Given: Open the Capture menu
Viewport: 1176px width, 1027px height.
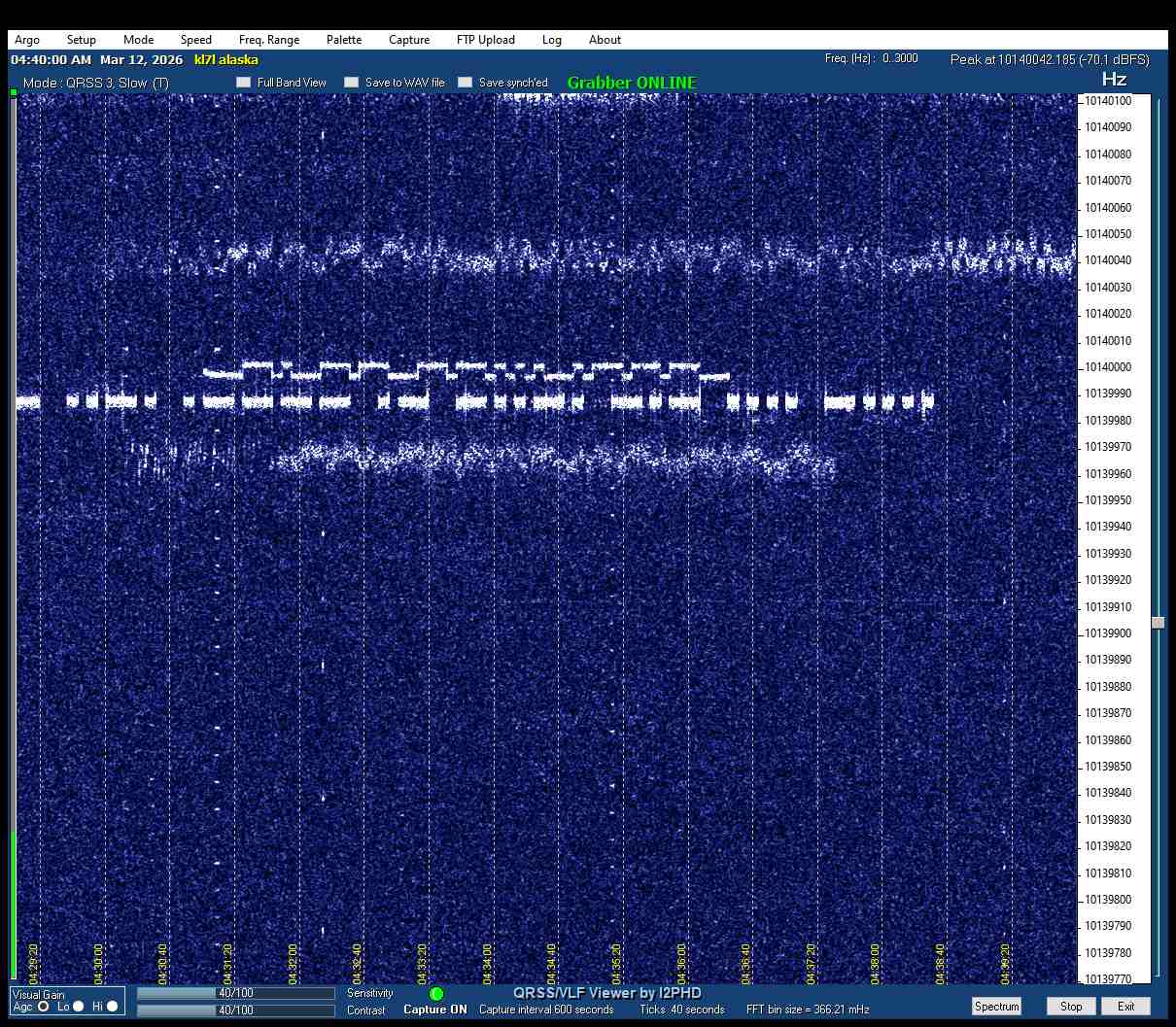Looking at the screenshot, I should [x=409, y=40].
